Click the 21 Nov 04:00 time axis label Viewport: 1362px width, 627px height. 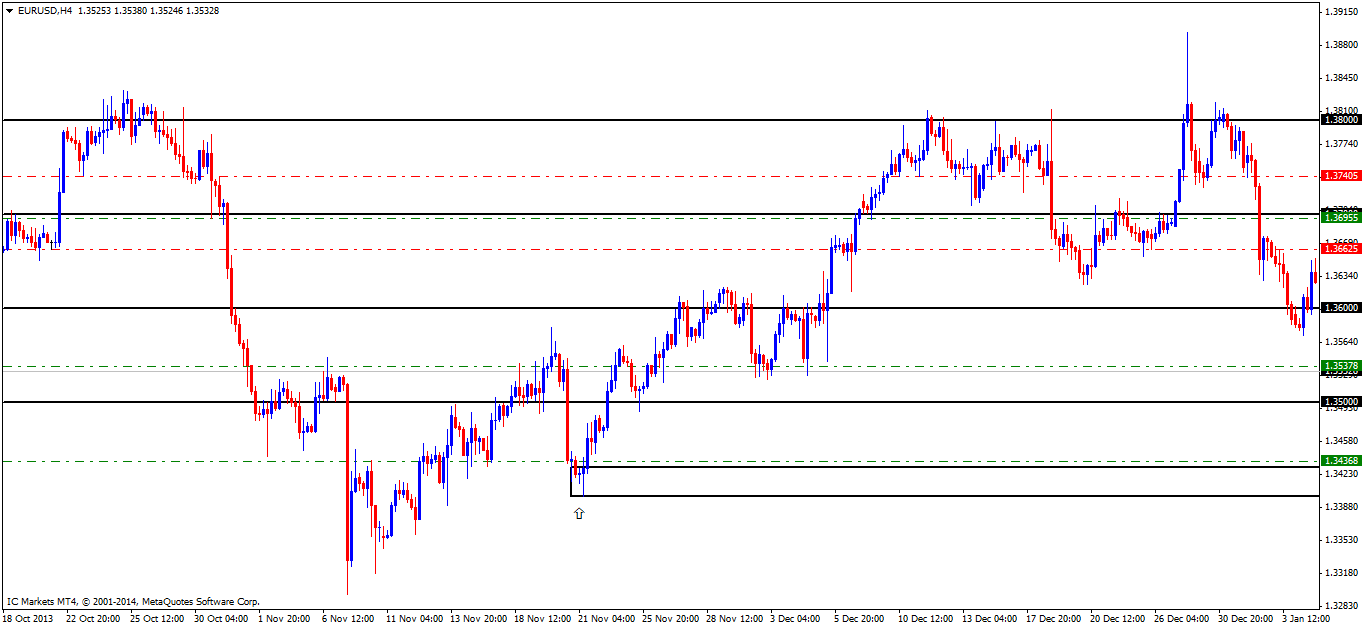(605, 619)
